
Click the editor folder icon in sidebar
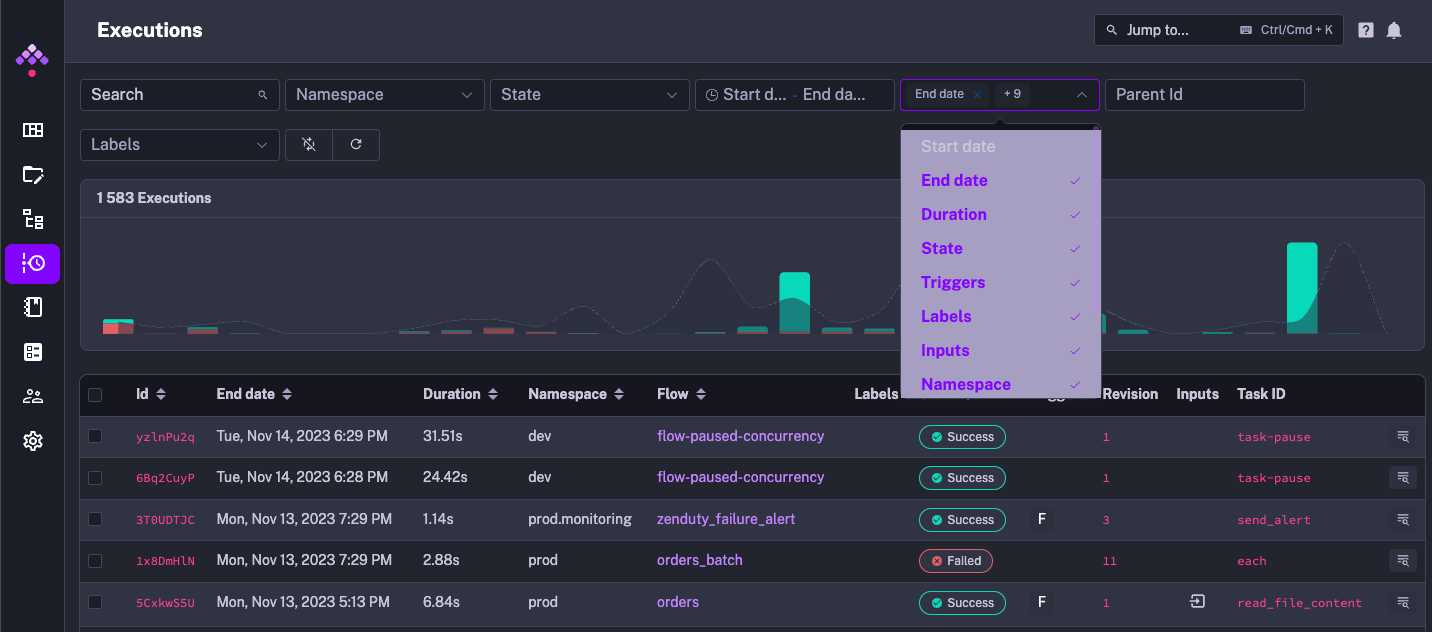(32, 175)
